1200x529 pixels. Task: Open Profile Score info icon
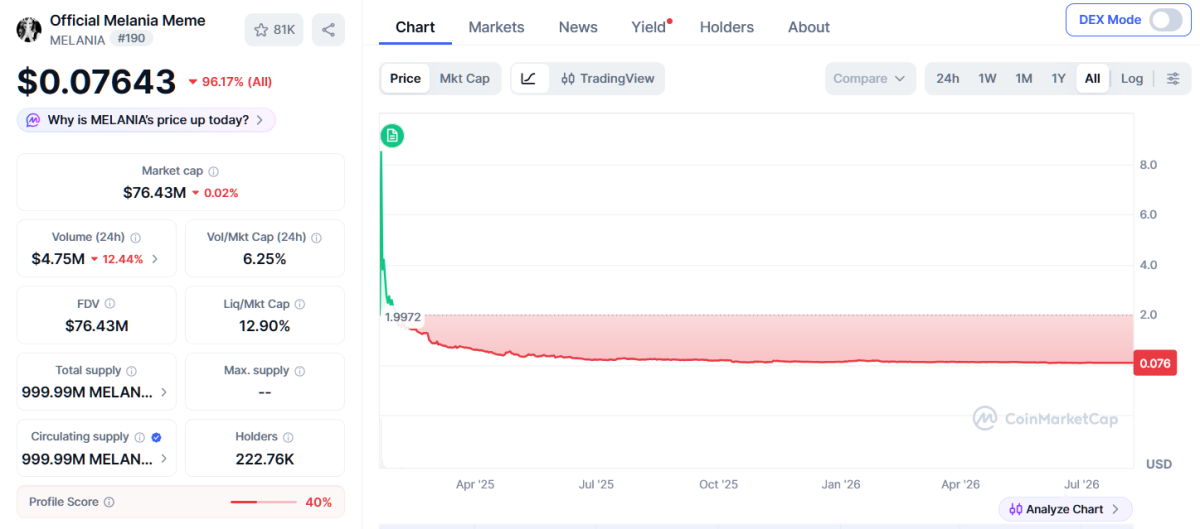(x=109, y=502)
